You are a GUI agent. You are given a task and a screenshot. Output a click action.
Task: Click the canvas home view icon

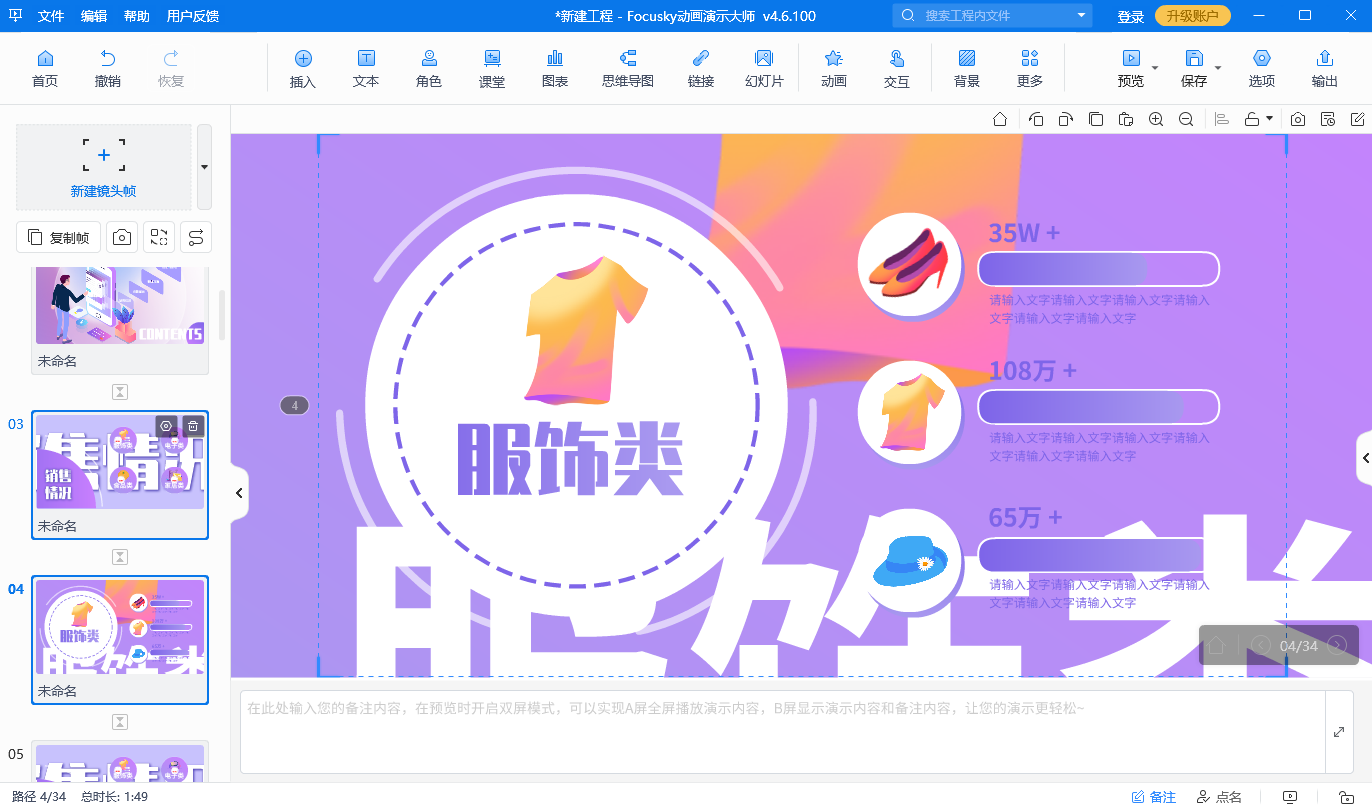pyautogui.click(x=1000, y=119)
